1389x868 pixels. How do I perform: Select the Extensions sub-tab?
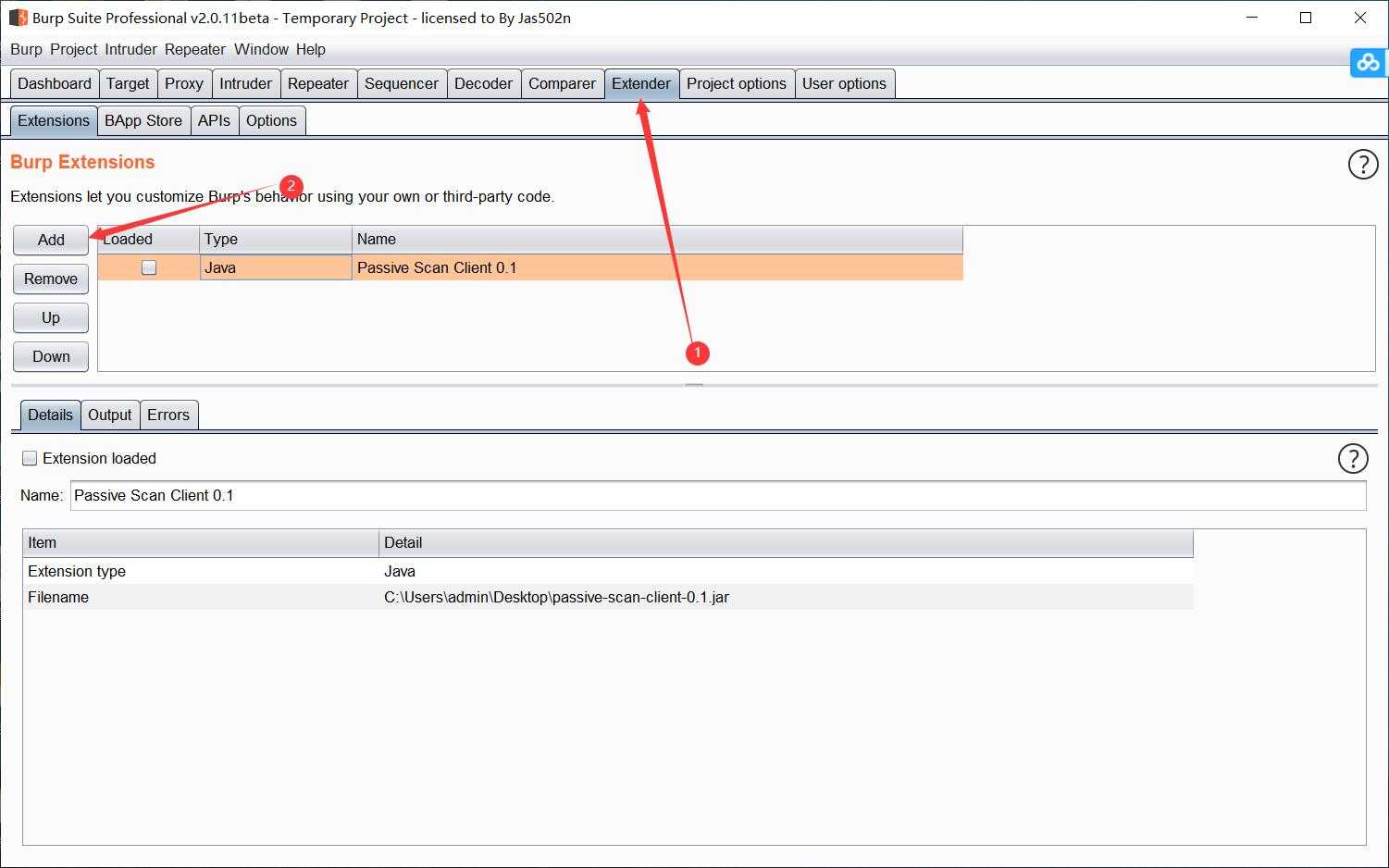tap(54, 120)
